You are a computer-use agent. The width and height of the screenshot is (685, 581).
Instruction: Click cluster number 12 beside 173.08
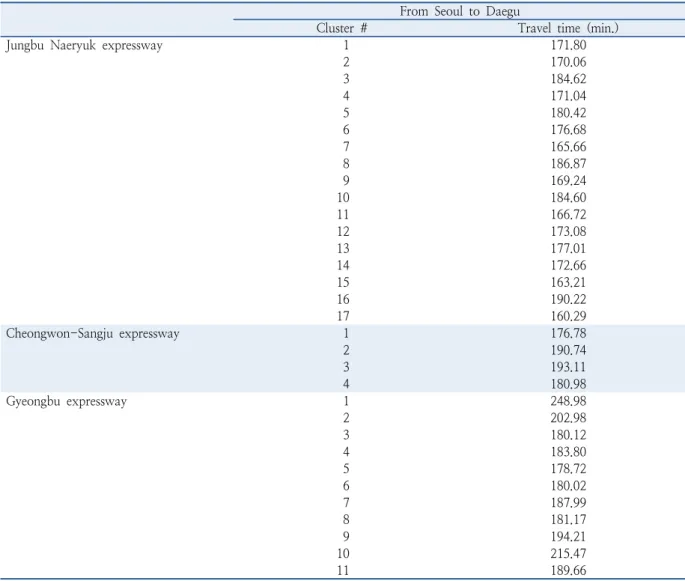coord(343,232)
